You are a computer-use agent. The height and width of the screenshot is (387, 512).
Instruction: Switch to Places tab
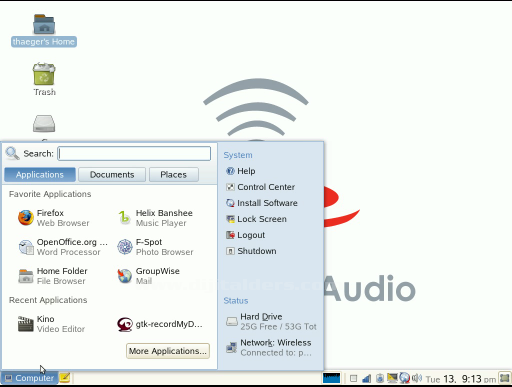tap(174, 175)
